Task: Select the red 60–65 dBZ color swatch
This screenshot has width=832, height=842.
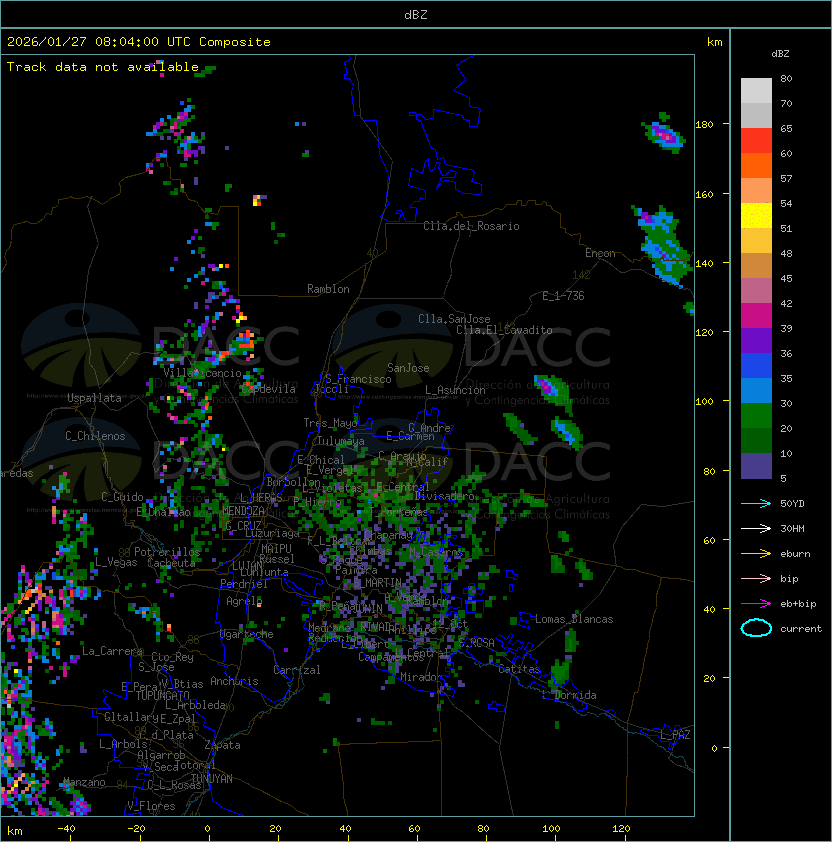Action: click(x=756, y=141)
